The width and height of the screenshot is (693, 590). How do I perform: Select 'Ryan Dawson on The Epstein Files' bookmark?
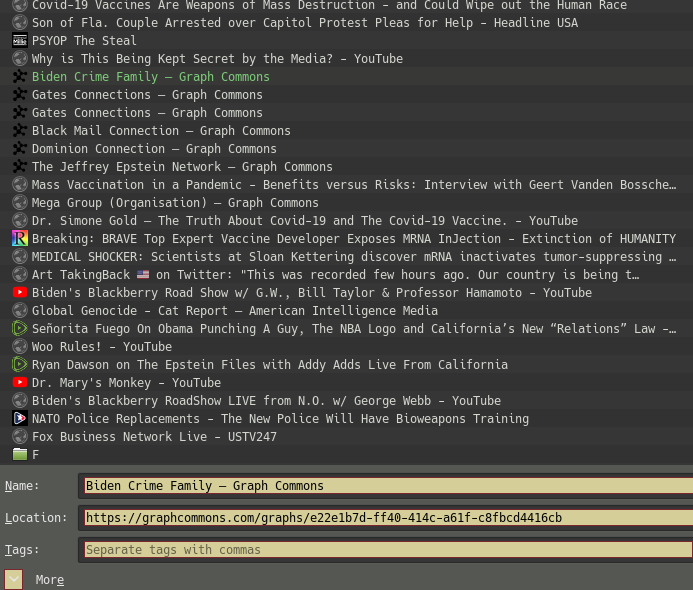346,365
